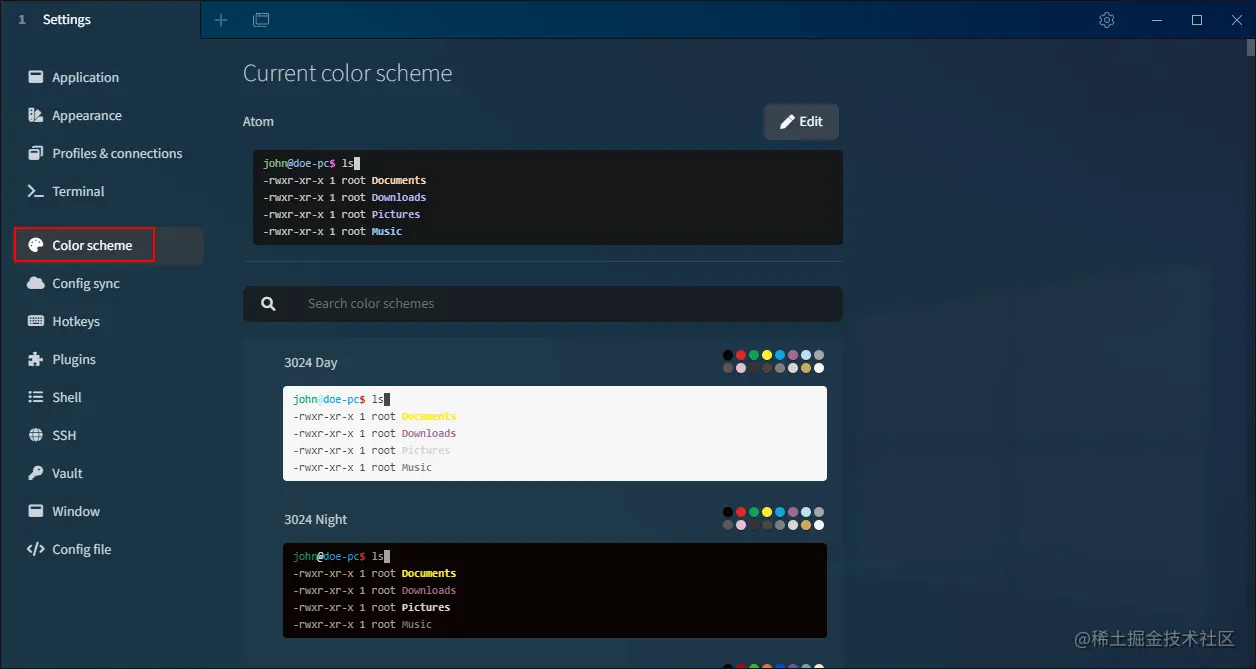The image size is (1256, 669).
Task: Click the Color scheme palette icon
Action: pos(35,245)
